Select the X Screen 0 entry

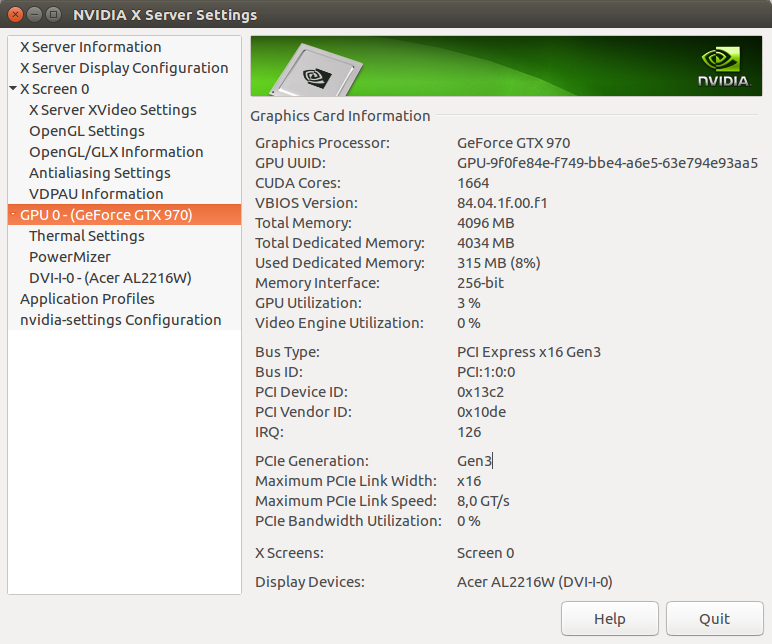tap(55, 89)
